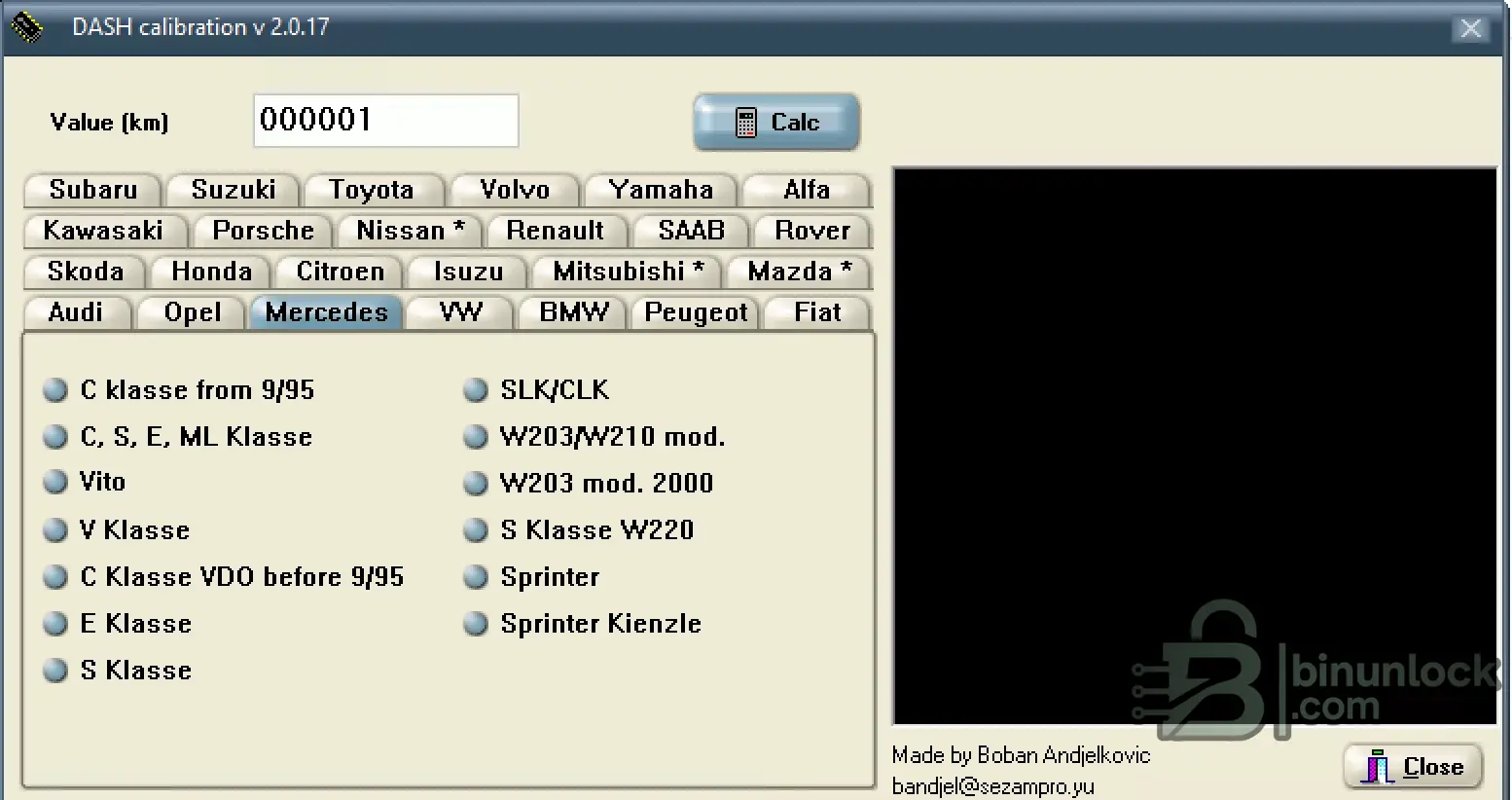The width and height of the screenshot is (1512, 800).
Task: Switch to the Subaru tab
Action: [x=93, y=190]
